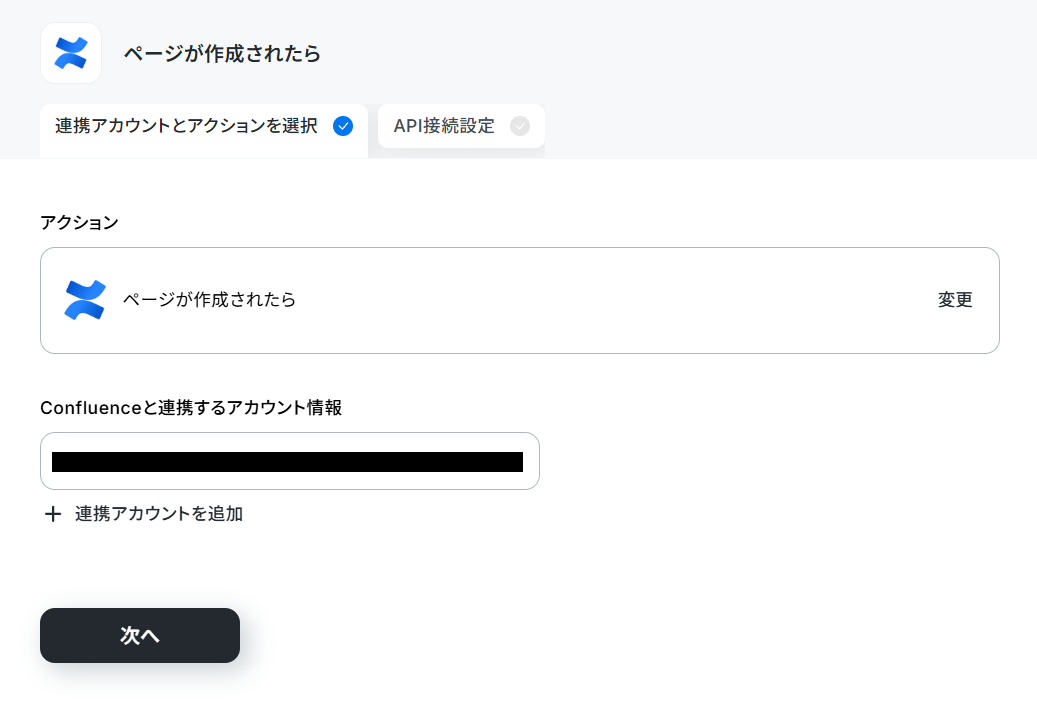
Task: Click the アクション section label
Action: point(79,222)
